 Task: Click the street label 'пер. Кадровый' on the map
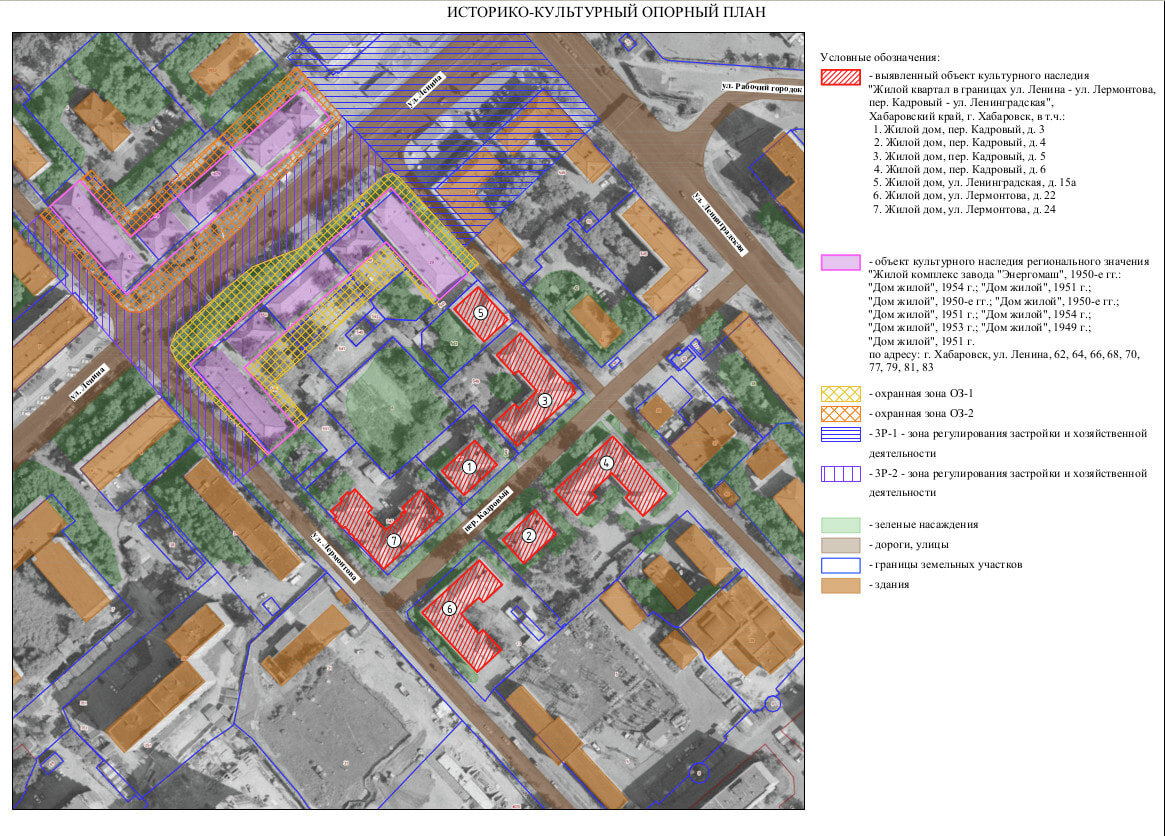pyautogui.click(x=487, y=510)
